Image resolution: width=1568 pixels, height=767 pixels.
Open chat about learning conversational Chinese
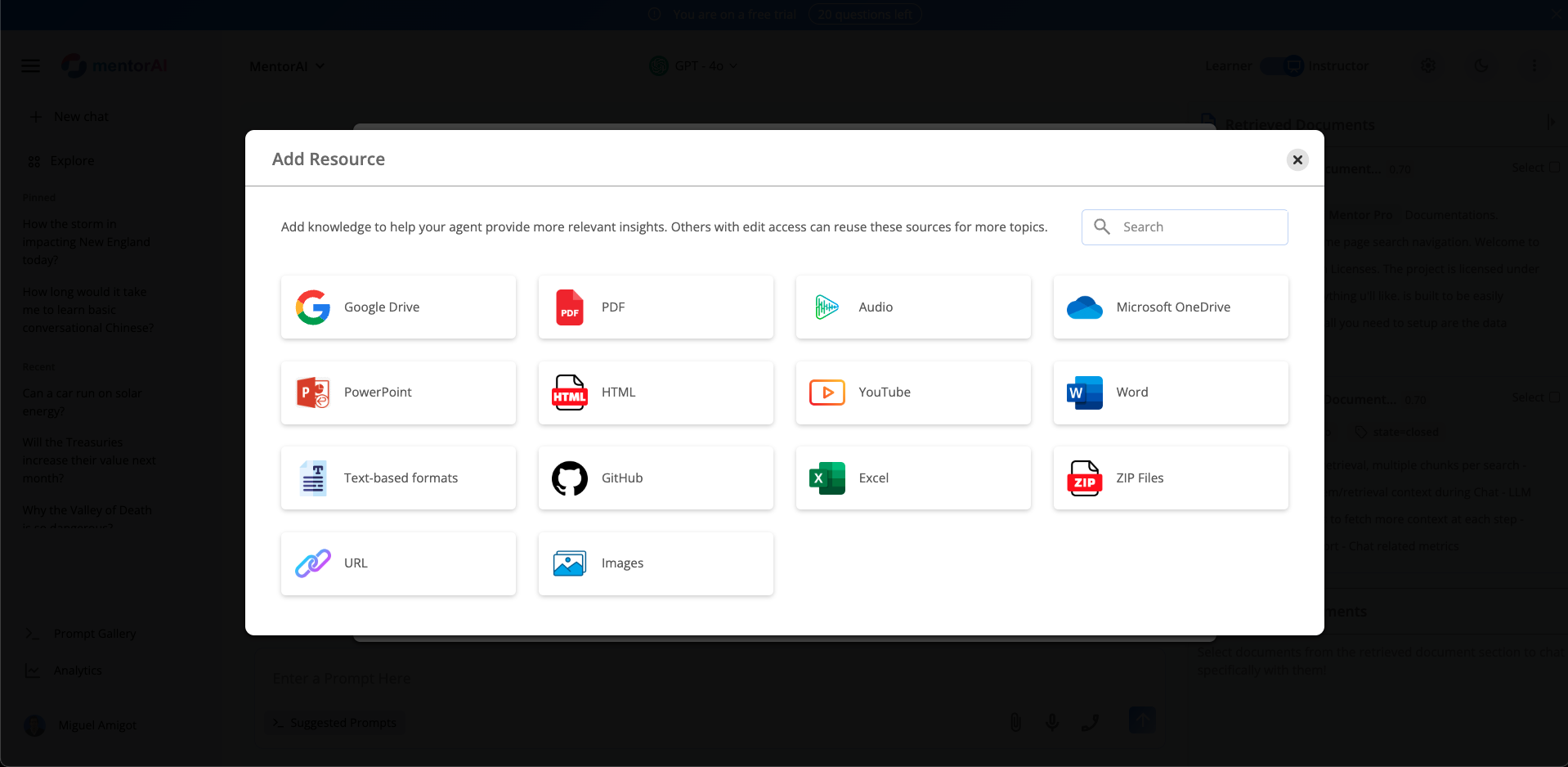click(88, 310)
